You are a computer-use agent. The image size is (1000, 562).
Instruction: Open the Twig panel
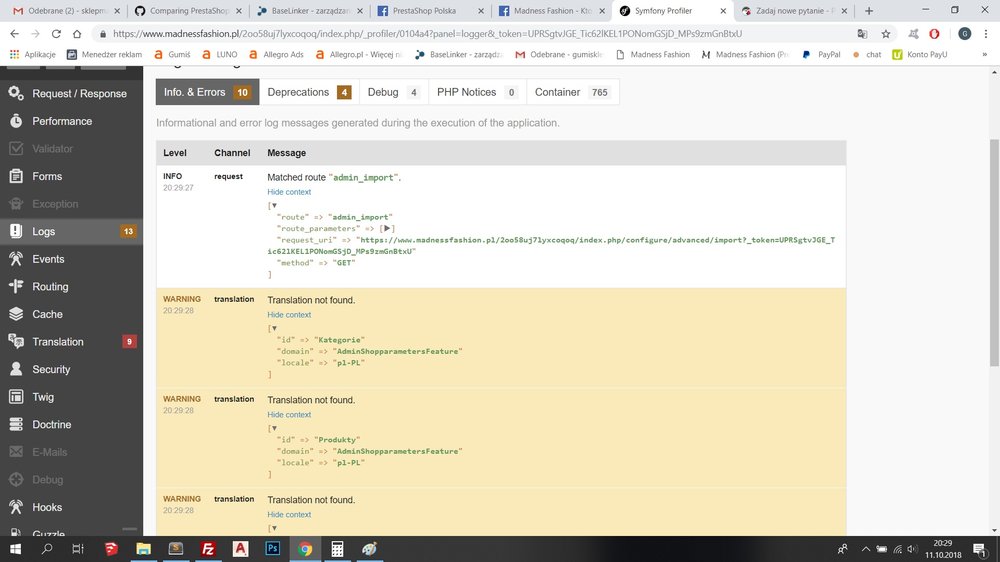71,397
